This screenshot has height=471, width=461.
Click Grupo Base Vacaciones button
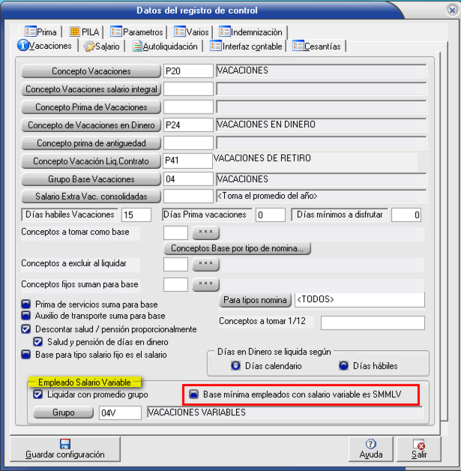pyautogui.click(x=91, y=179)
